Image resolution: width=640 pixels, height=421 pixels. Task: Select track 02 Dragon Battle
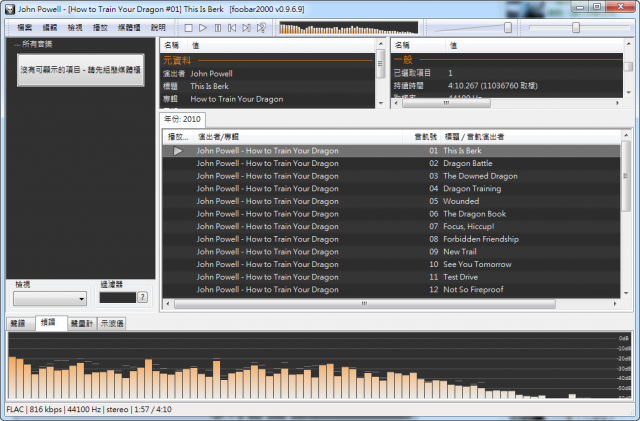pos(391,163)
